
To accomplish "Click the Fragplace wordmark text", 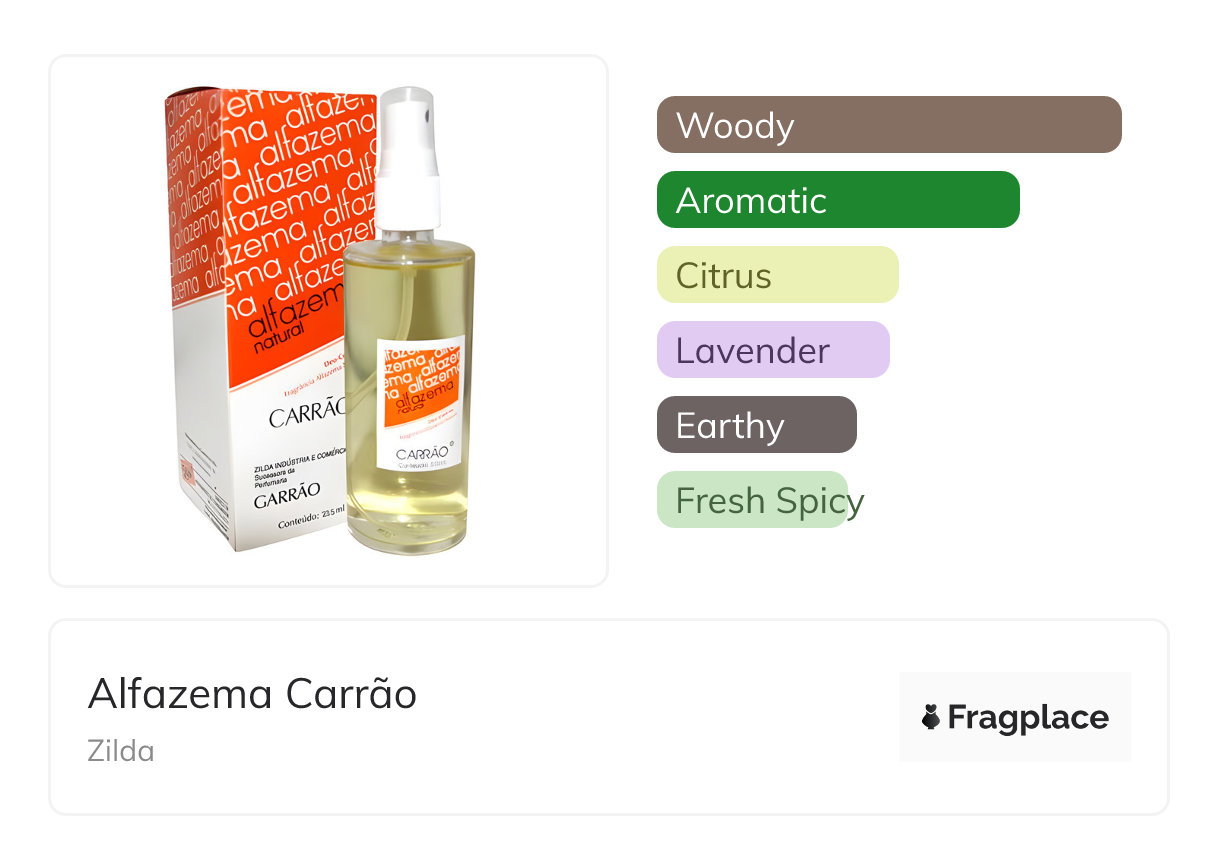I will click(1027, 717).
